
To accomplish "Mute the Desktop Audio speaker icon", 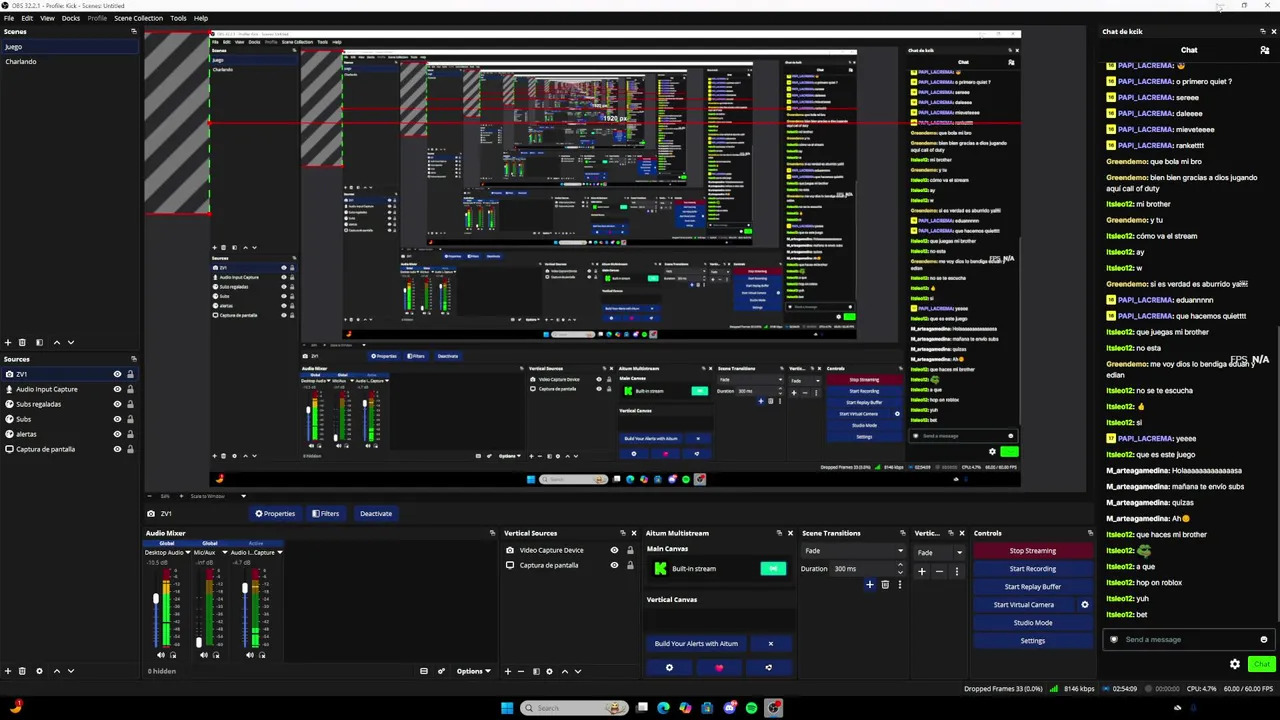I will pyautogui.click(x=161, y=655).
